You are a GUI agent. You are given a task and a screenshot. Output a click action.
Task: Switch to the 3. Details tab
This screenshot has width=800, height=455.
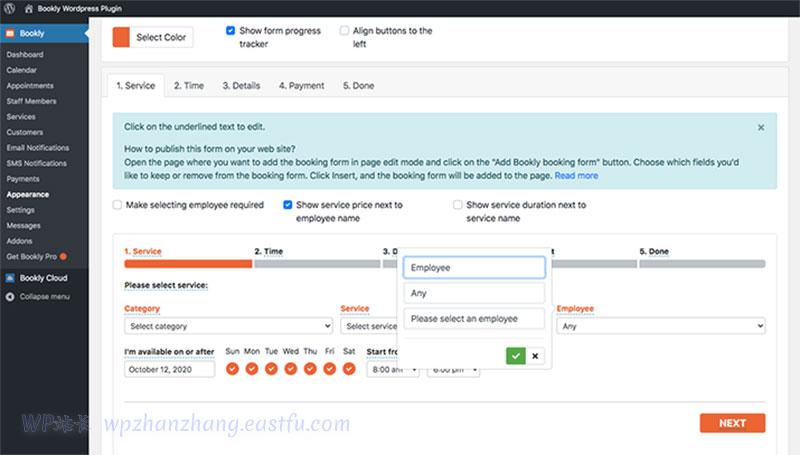[241, 86]
